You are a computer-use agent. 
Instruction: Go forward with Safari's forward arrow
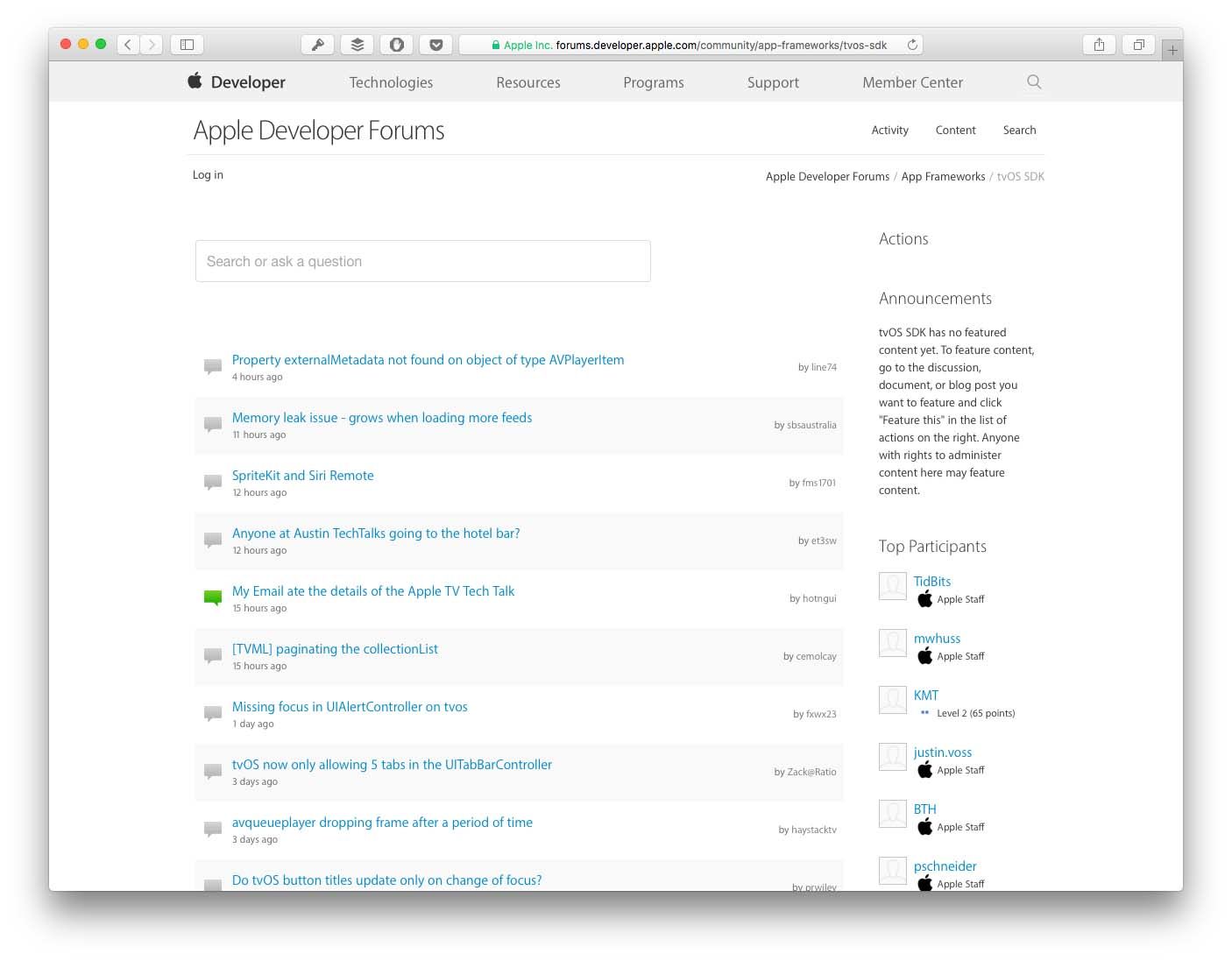pyautogui.click(x=152, y=45)
